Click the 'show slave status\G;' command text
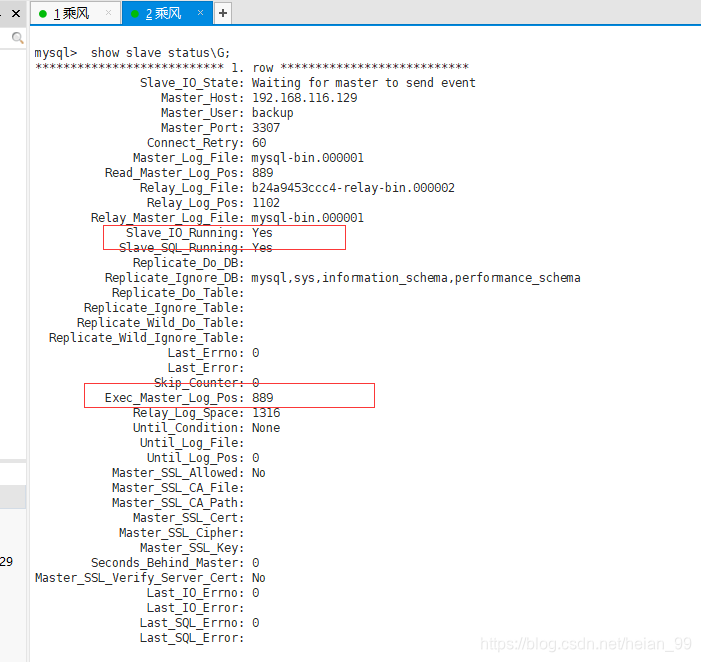Image resolution: width=701 pixels, height=662 pixels. pos(160,53)
